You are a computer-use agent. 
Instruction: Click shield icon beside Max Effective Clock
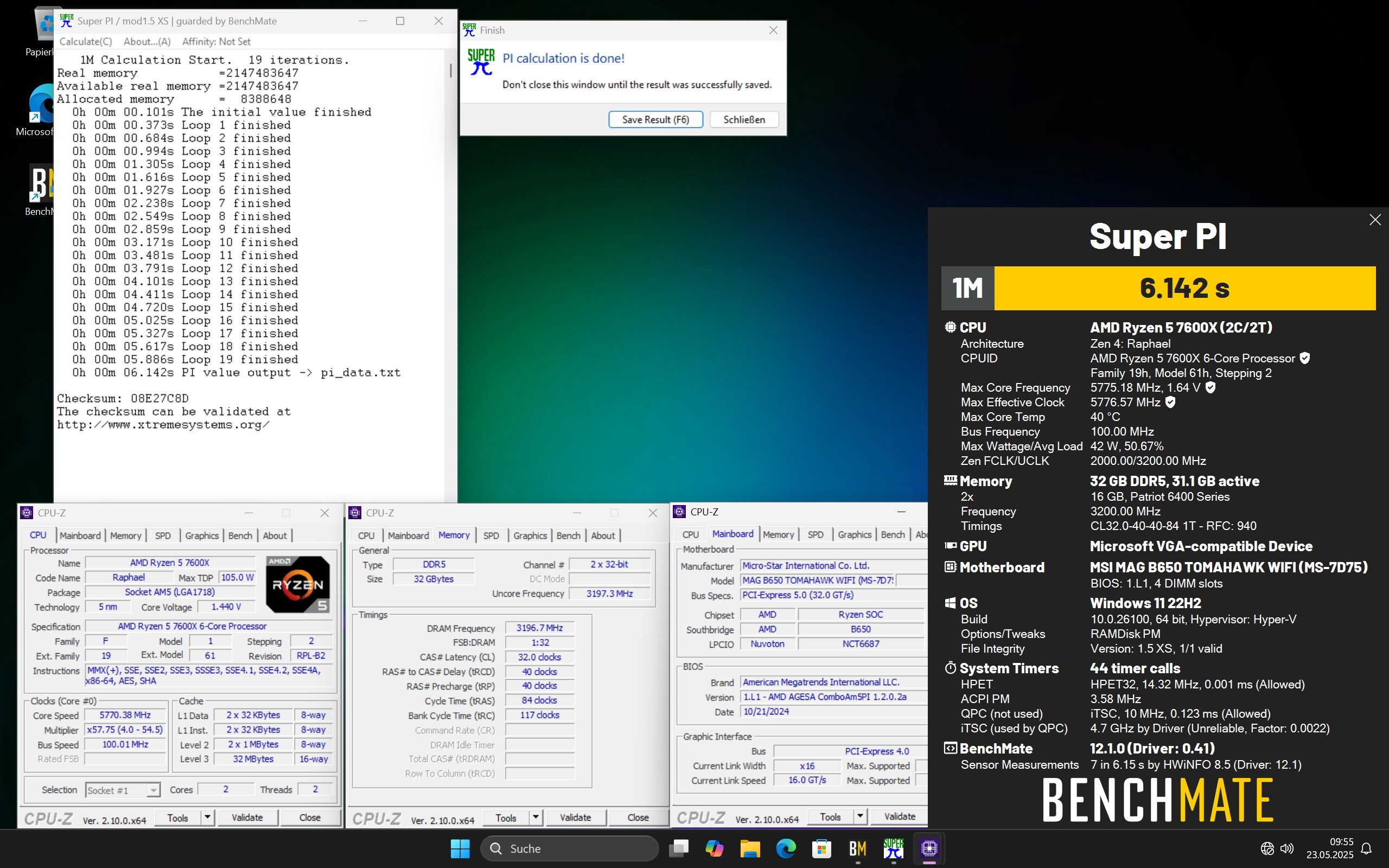(1170, 402)
